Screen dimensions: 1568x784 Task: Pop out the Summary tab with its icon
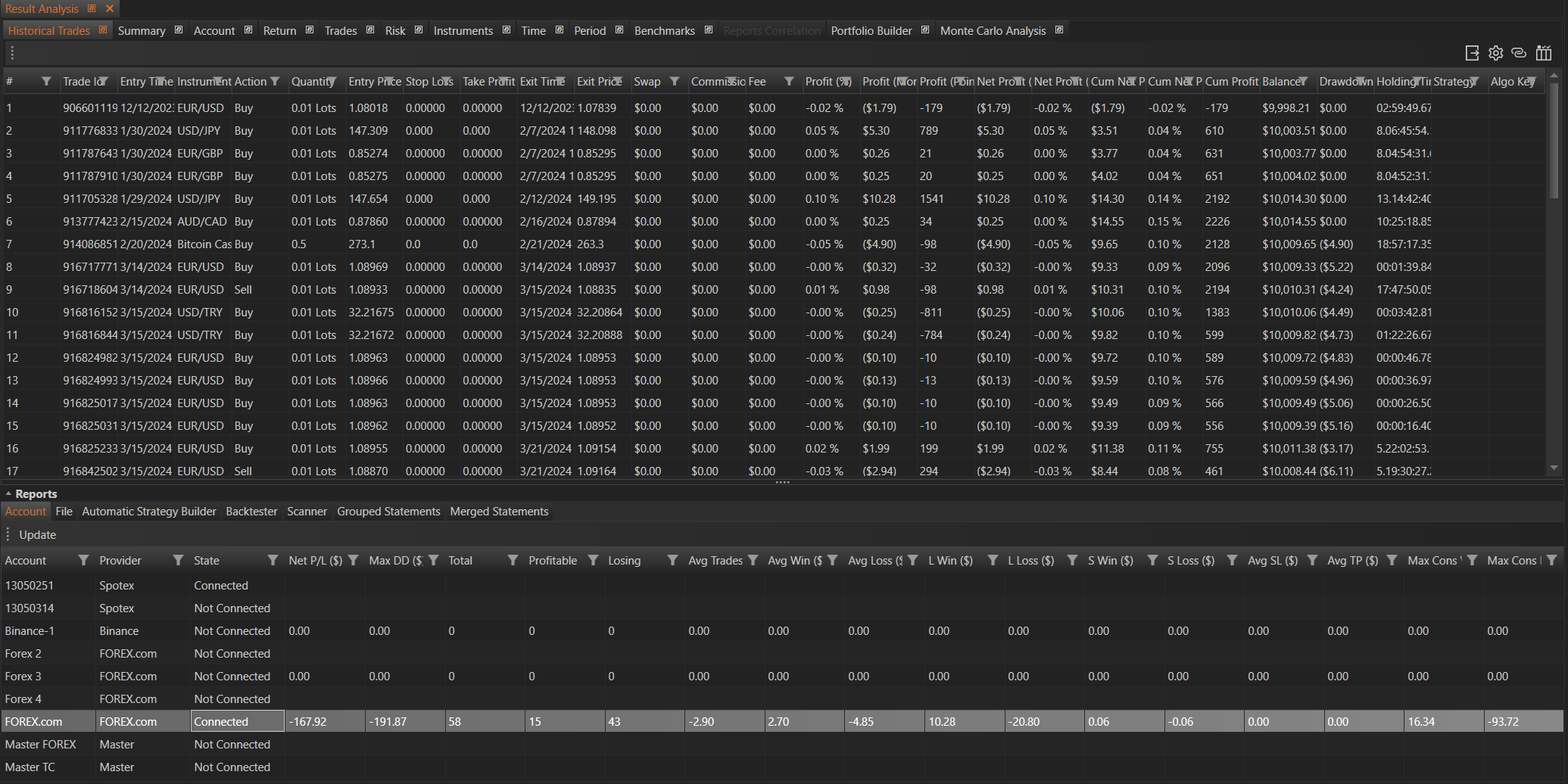coord(179,30)
